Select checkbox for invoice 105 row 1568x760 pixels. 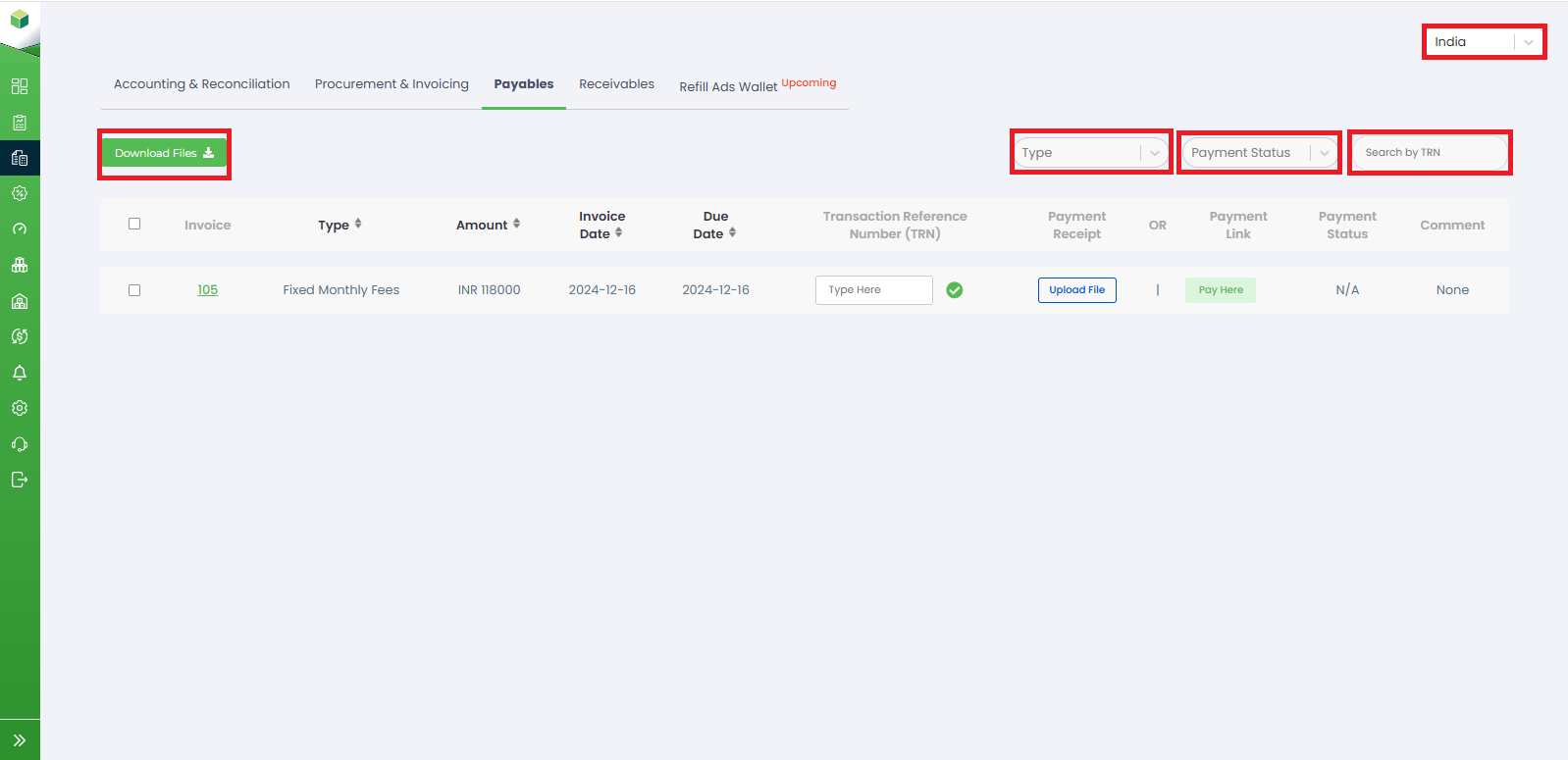[134, 290]
